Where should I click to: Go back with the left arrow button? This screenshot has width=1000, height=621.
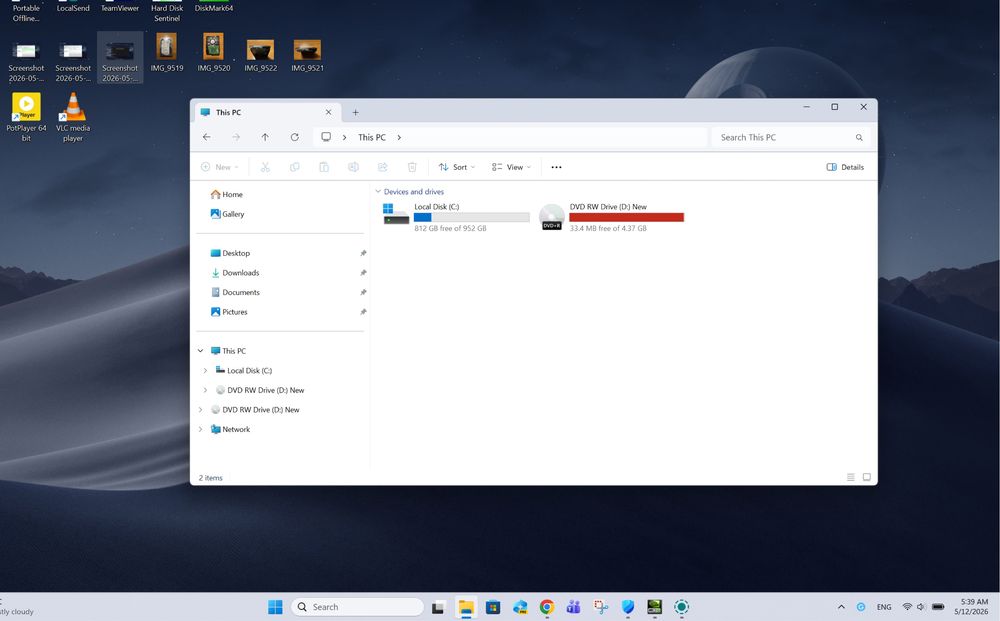(207, 137)
